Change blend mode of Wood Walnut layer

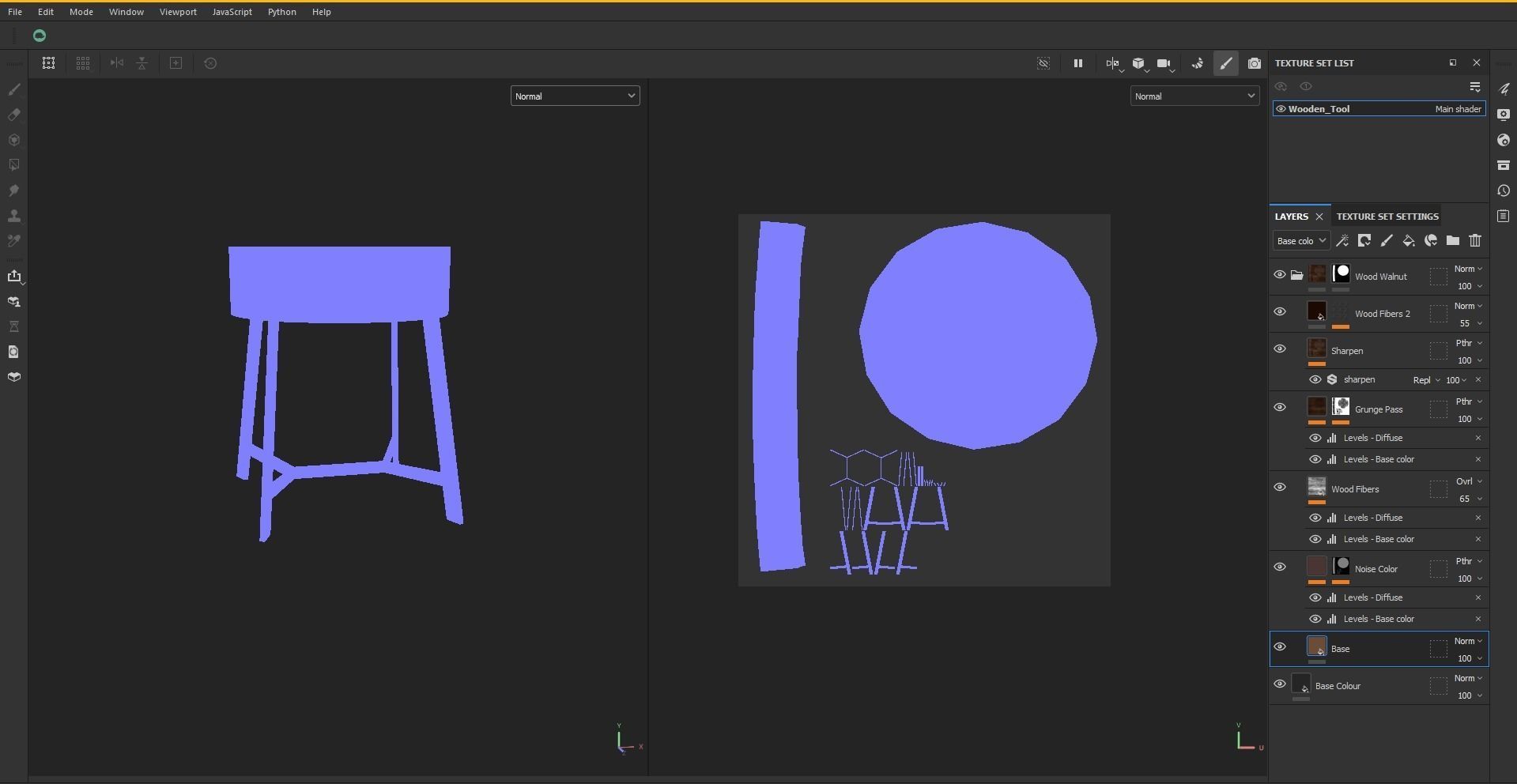pos(1468,269)
